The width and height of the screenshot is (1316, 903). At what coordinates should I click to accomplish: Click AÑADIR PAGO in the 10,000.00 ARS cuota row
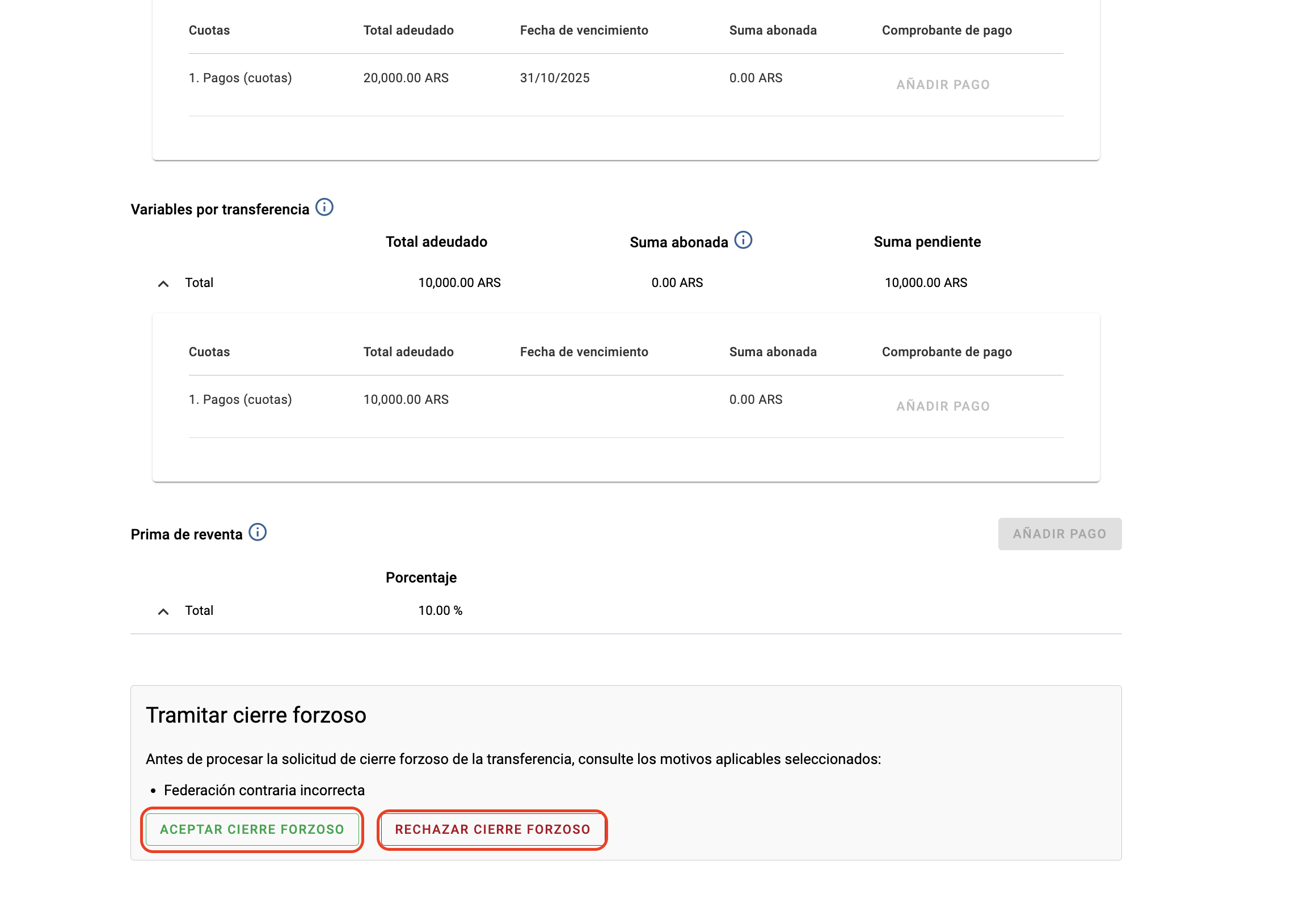pos(943,406)
